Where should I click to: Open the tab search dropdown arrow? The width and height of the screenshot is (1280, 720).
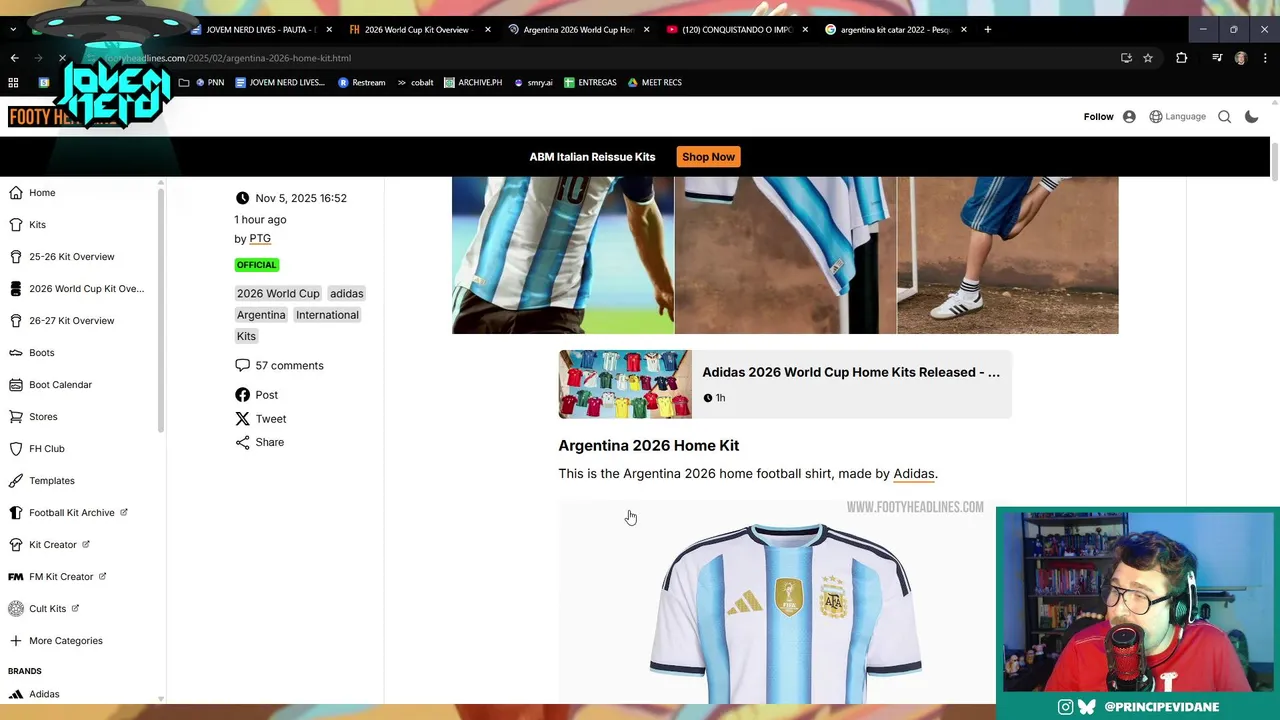tap(12, 30)
